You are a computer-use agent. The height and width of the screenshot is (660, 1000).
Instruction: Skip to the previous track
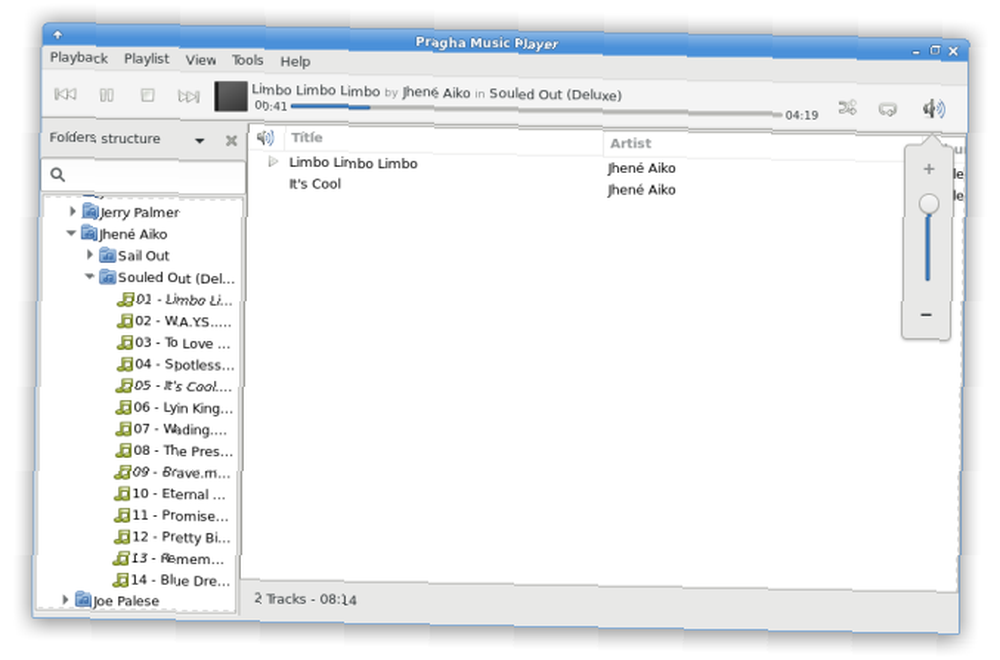coord(65,95)
